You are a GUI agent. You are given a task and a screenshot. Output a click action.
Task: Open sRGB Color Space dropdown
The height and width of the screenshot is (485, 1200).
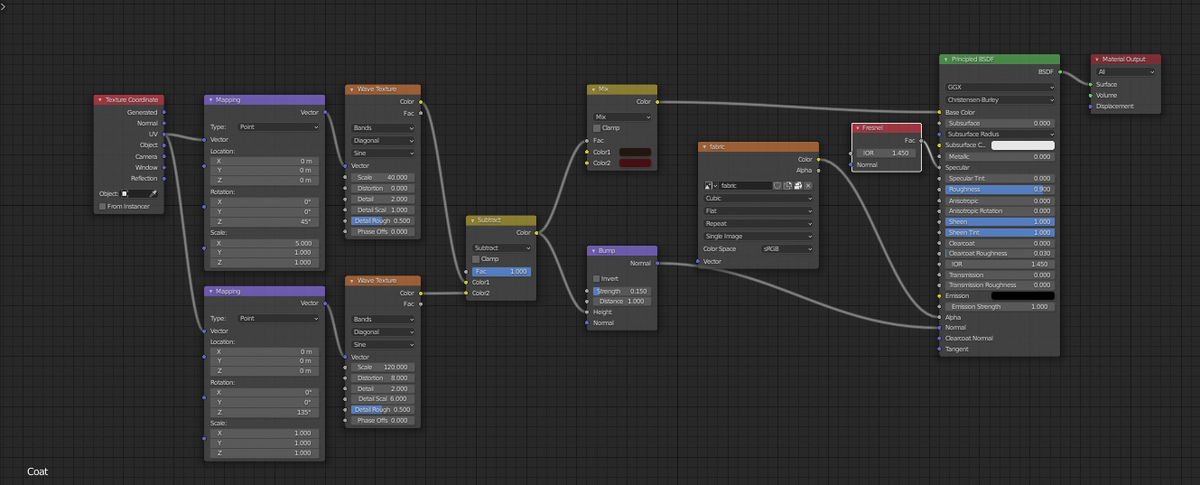tap(787, 249)
